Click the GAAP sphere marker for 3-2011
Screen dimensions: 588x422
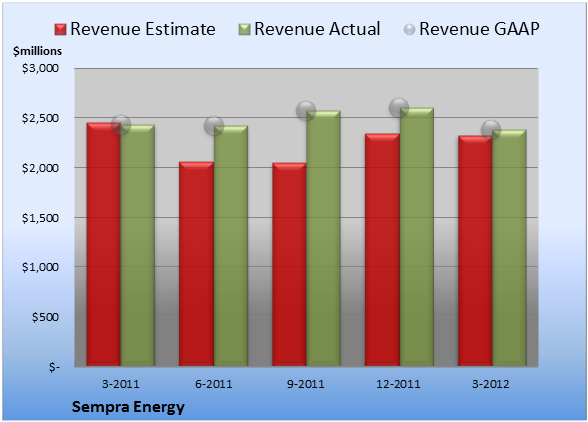(x=121, y=125)
